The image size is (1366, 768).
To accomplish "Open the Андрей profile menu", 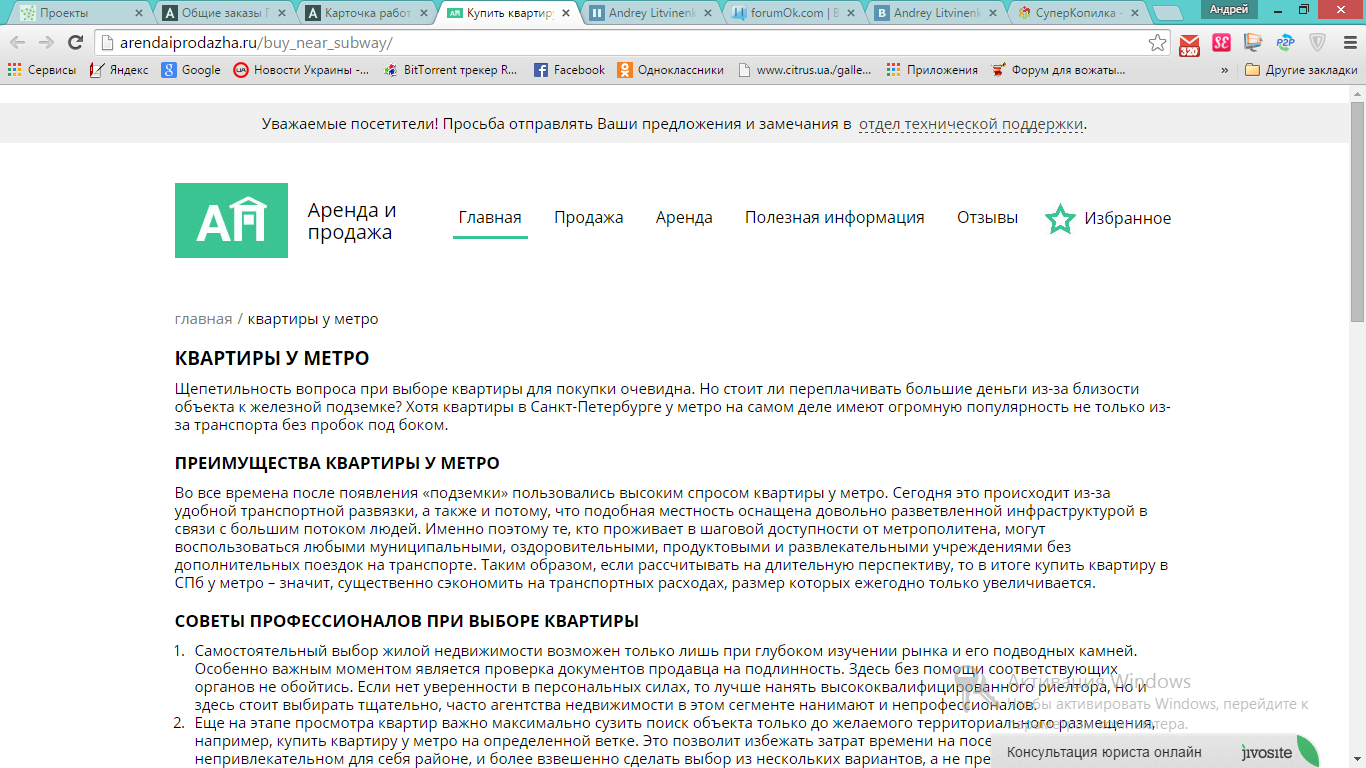I will coord(1229,9).
